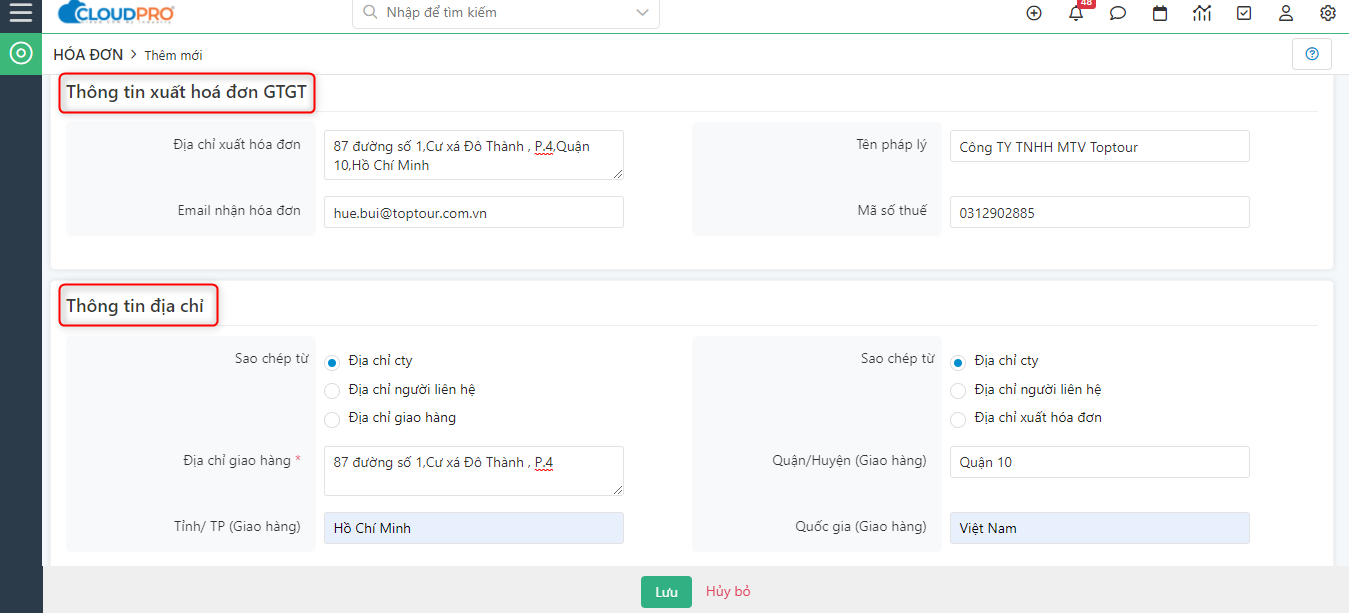
Task: Open the hamburger main menu
Action: point(20,12)
